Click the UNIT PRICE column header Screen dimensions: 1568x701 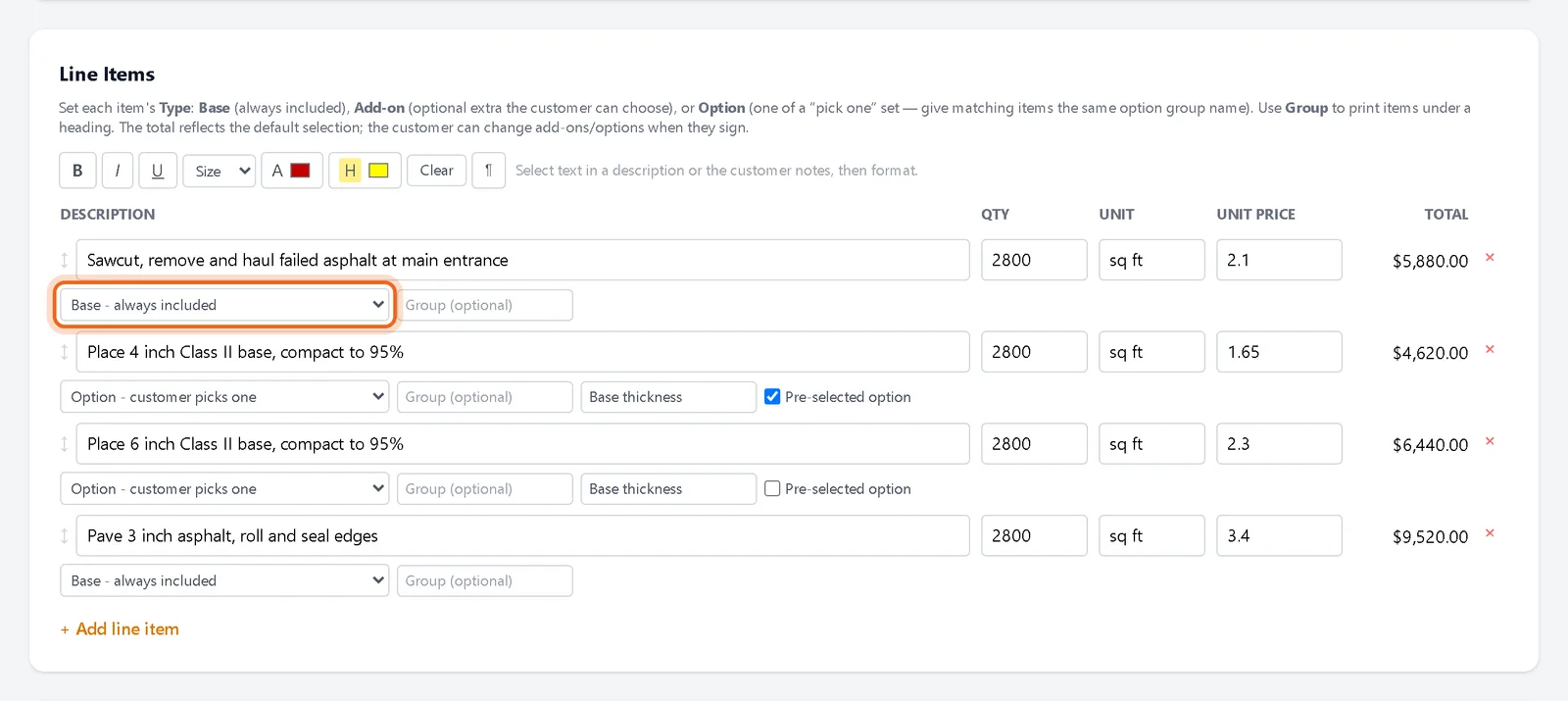[1255, 215]
